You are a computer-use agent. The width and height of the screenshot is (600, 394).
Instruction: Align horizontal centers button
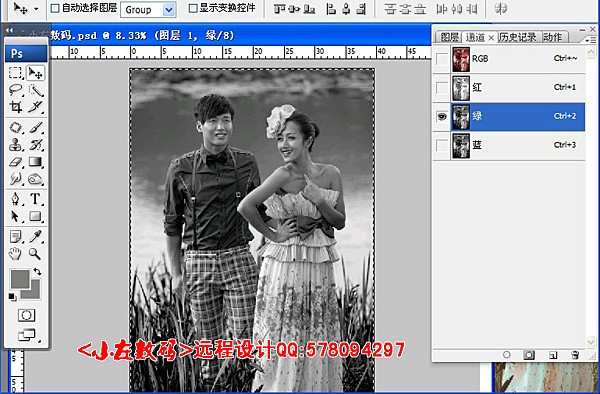pyautogui.click(x=346, y=9)
